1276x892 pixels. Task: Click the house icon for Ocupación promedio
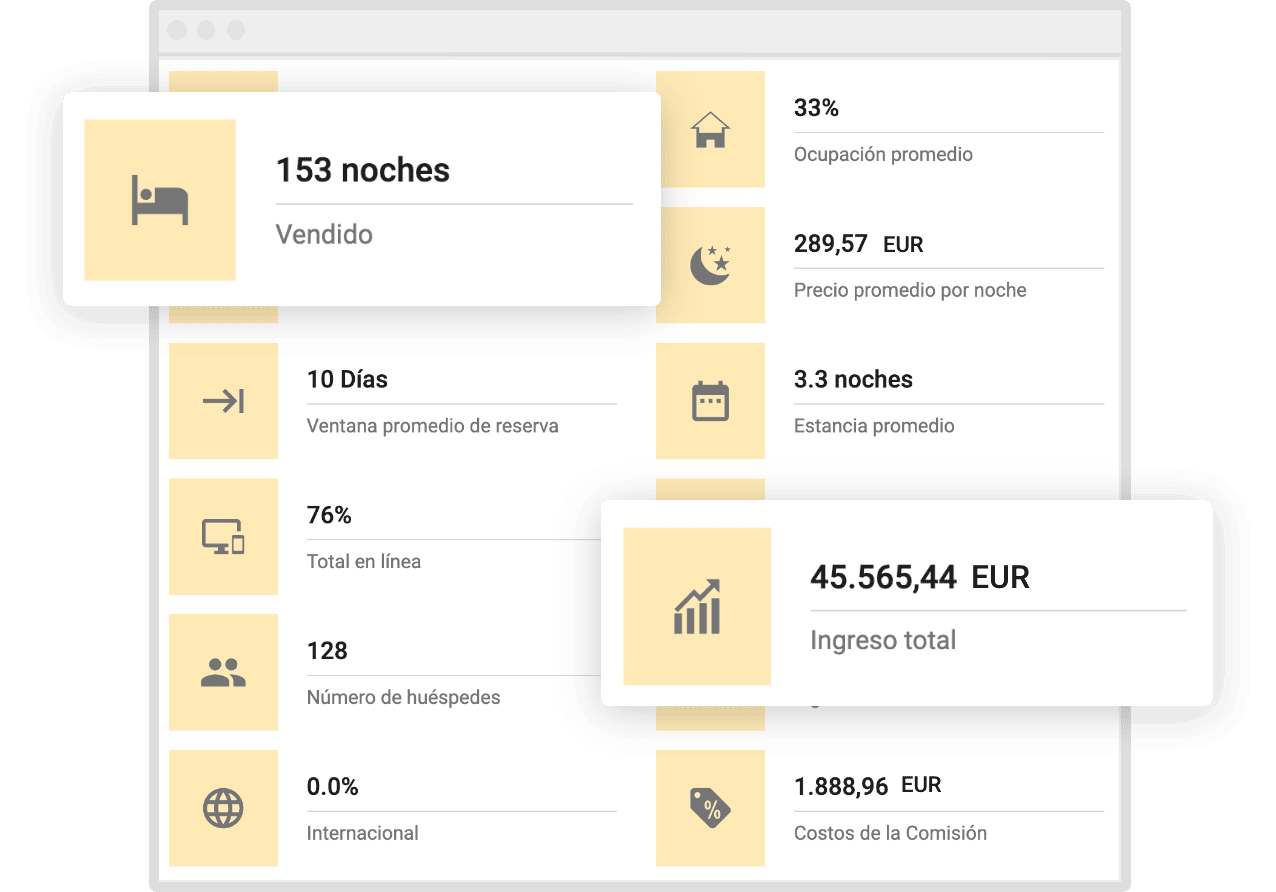tap(710, 130)
